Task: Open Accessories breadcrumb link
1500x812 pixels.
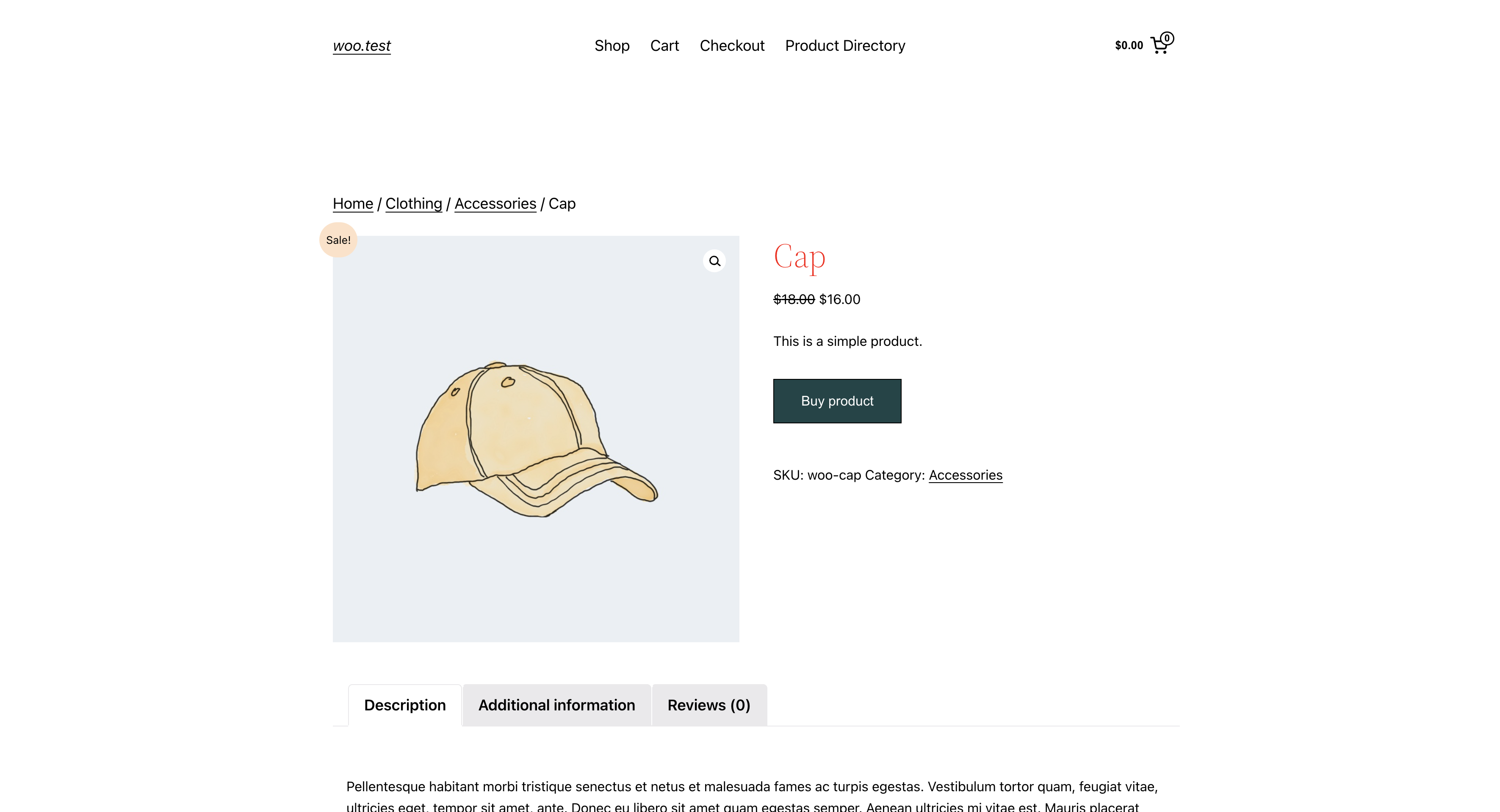Action: click(495, 204)
